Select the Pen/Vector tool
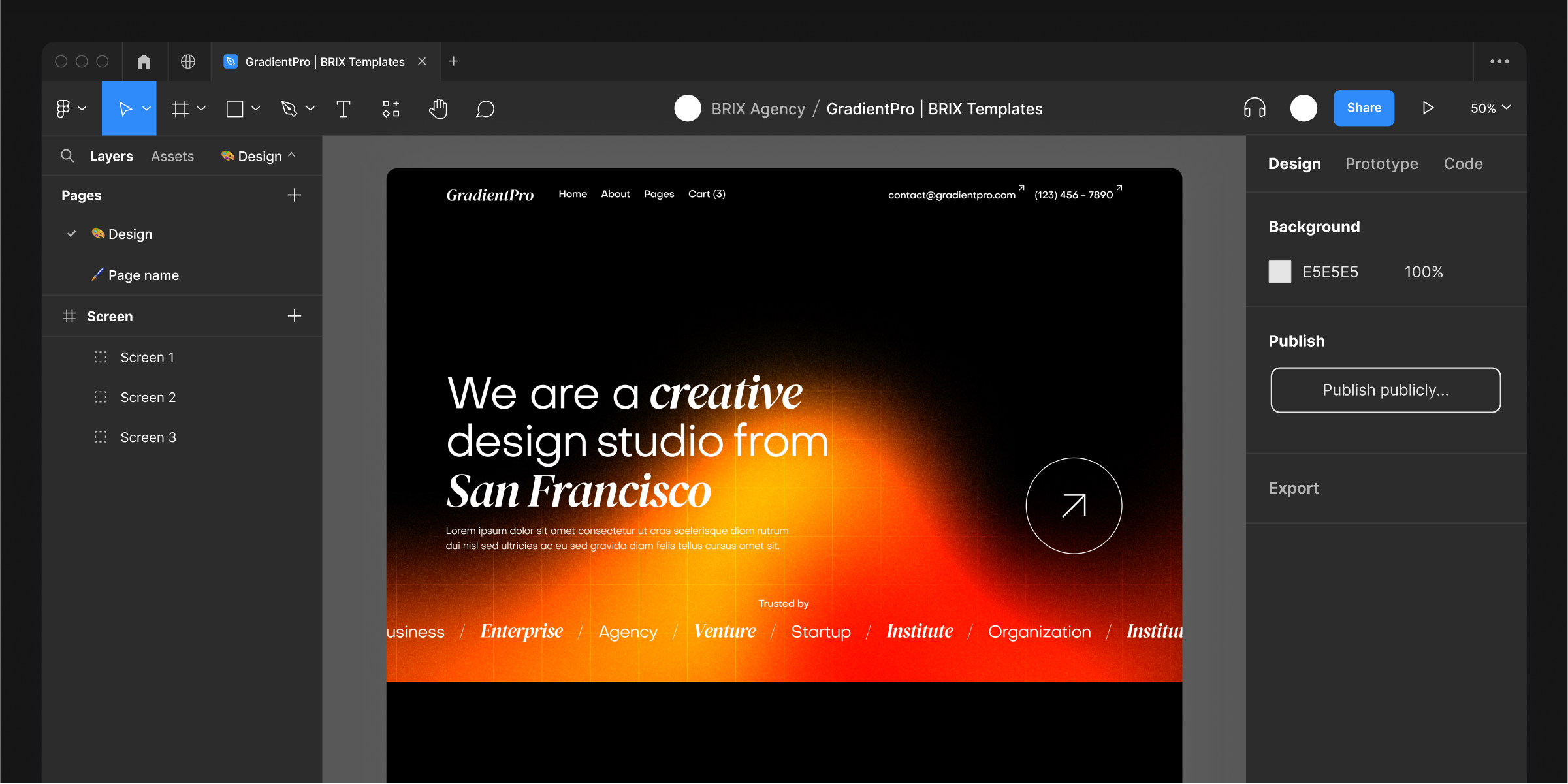1568x784 pixels. tap(290, 108)
